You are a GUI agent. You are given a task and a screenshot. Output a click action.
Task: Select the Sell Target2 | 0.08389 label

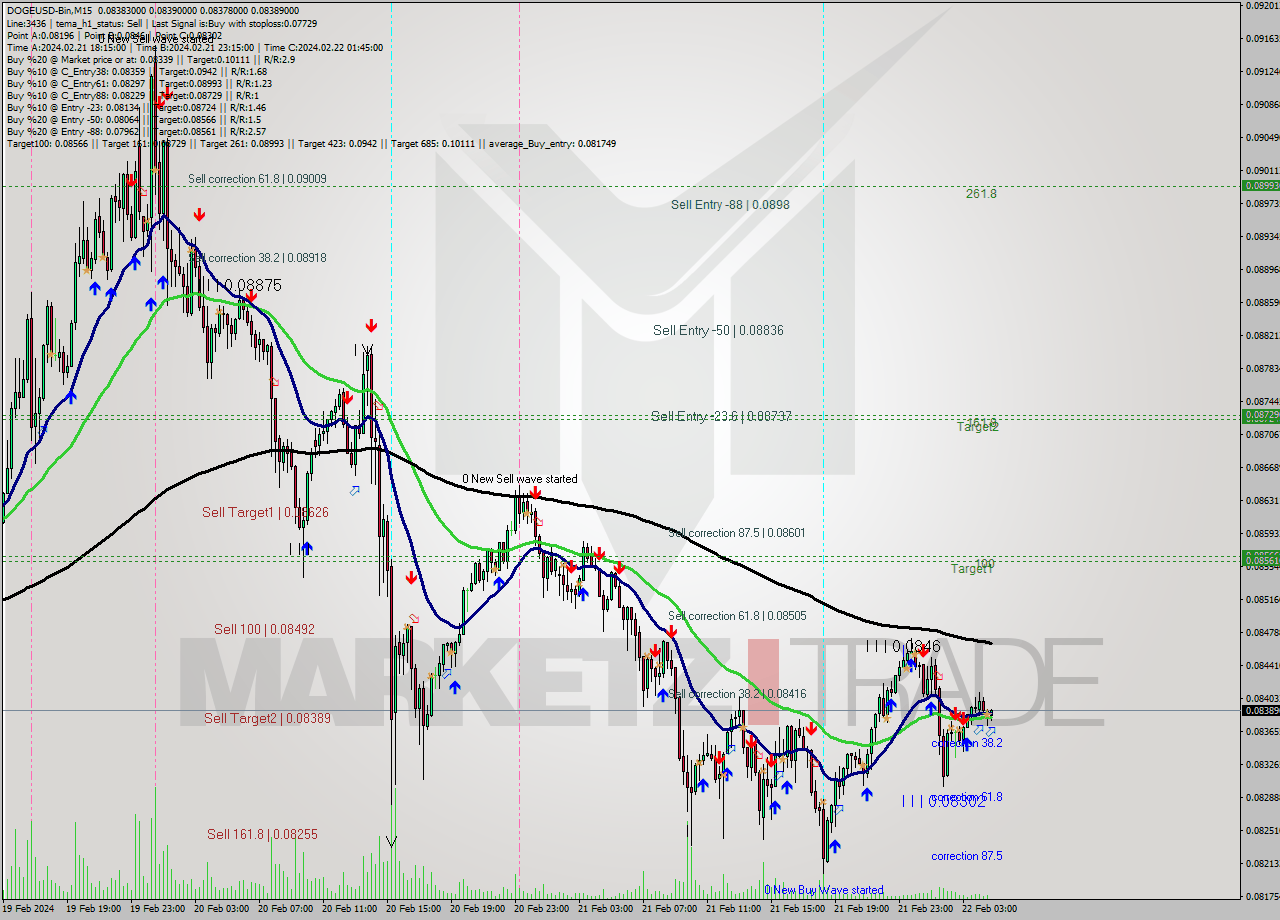point(267,718)
